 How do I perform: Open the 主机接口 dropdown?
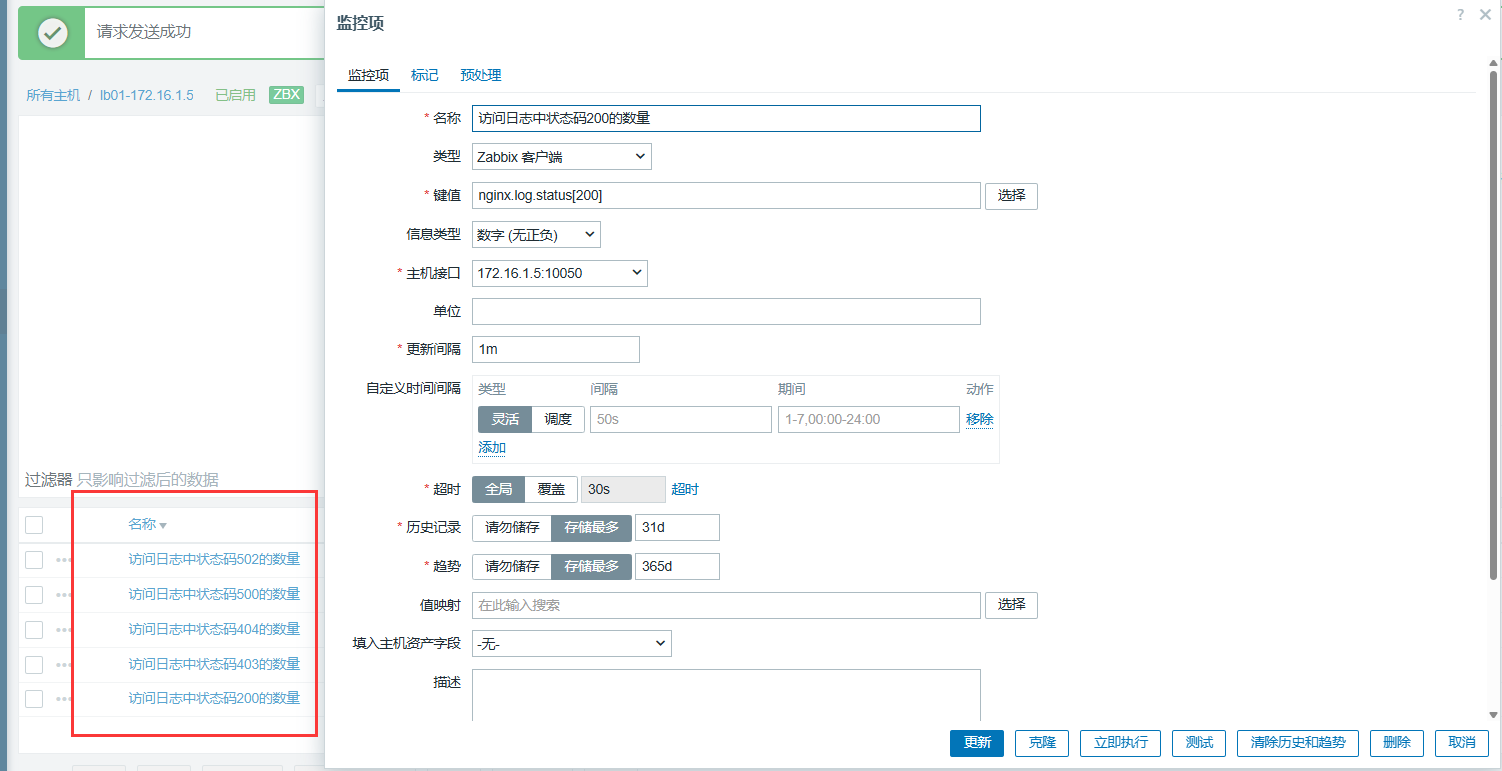point(559,273)
